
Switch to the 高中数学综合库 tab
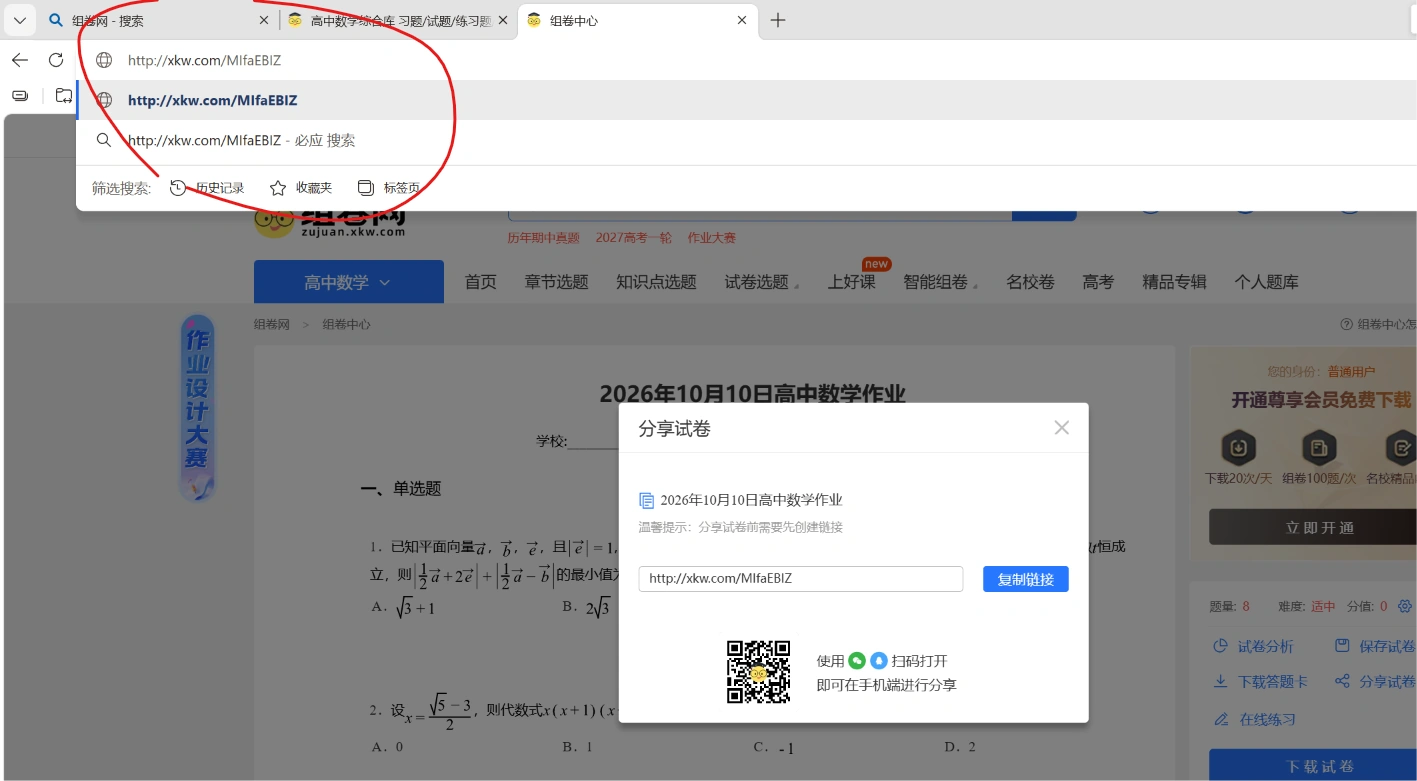(x=398, y=20)
